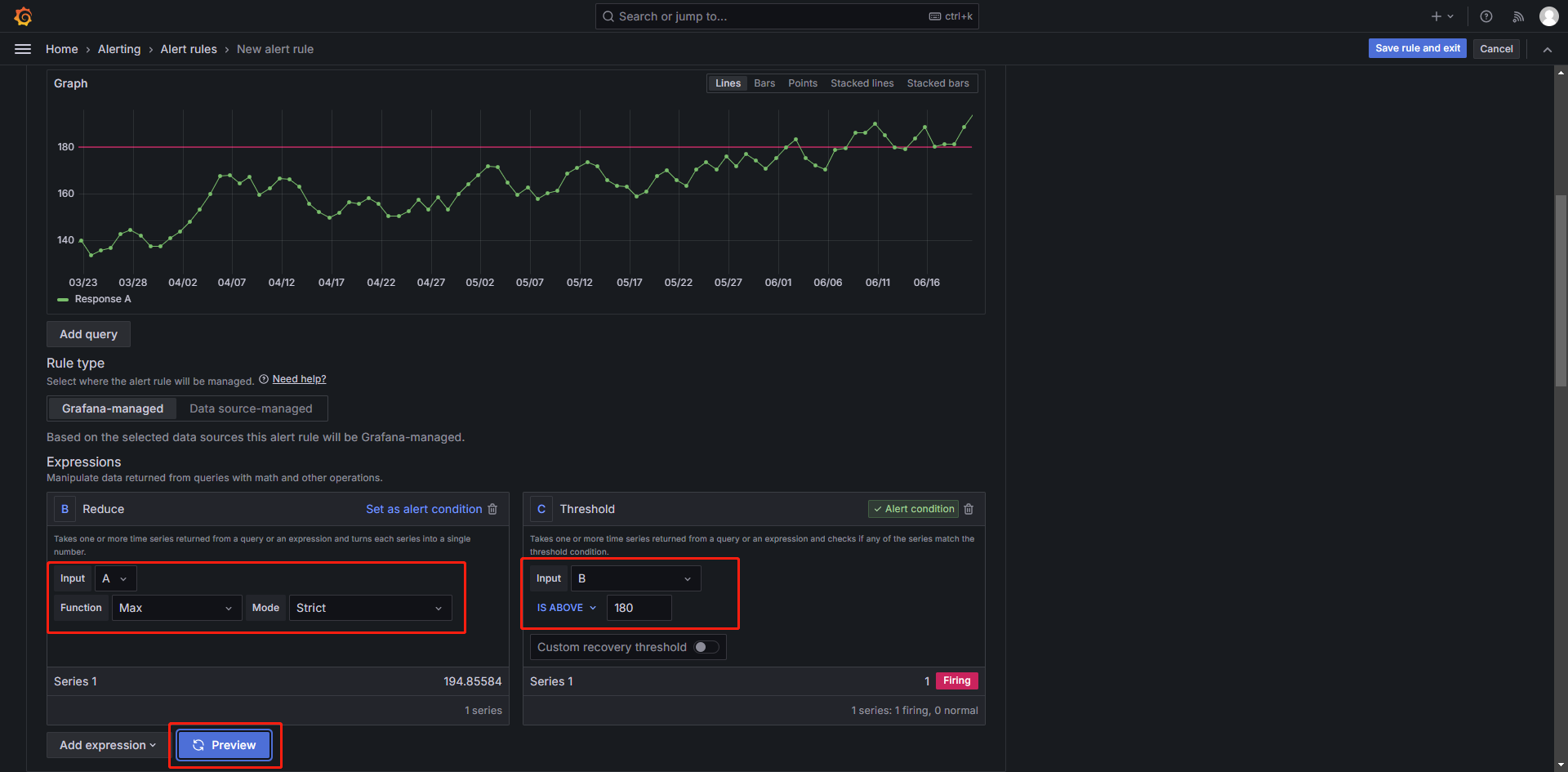This screenshot has height=772, width=1568.
Task: Collapse the top header chevron
Action: [x=1547, y=49]
